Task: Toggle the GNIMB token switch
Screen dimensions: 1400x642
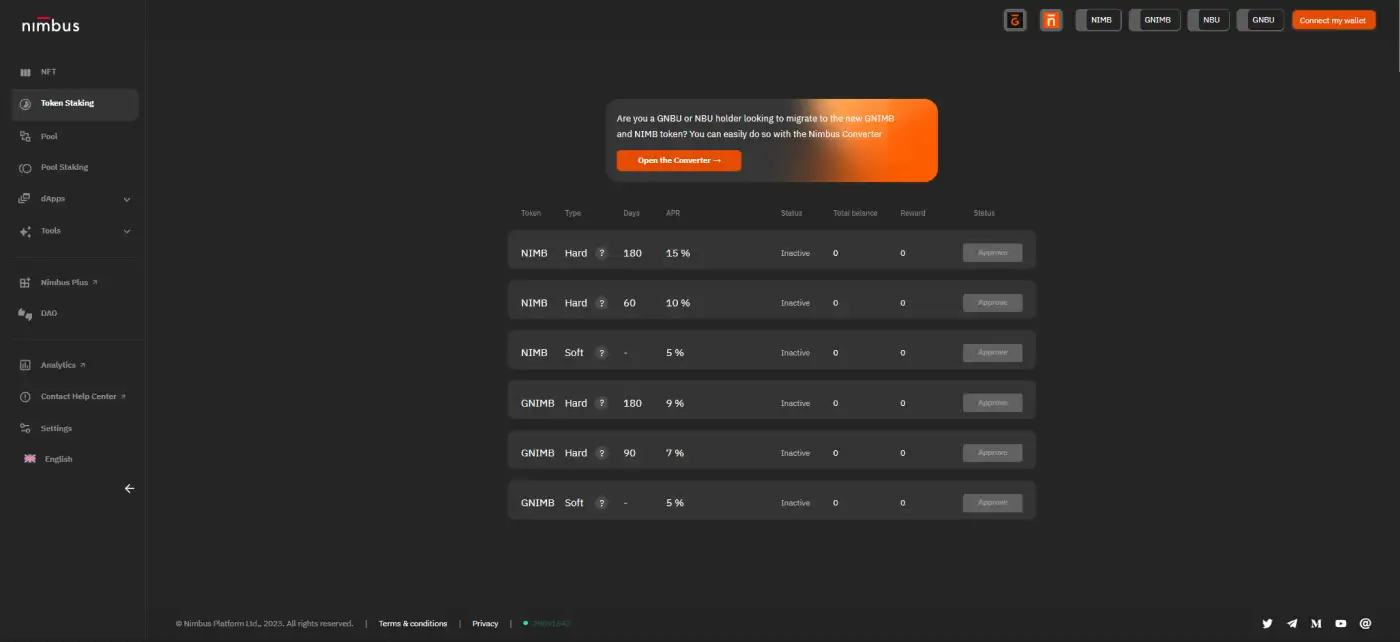Action: (x=1154, y=20)
